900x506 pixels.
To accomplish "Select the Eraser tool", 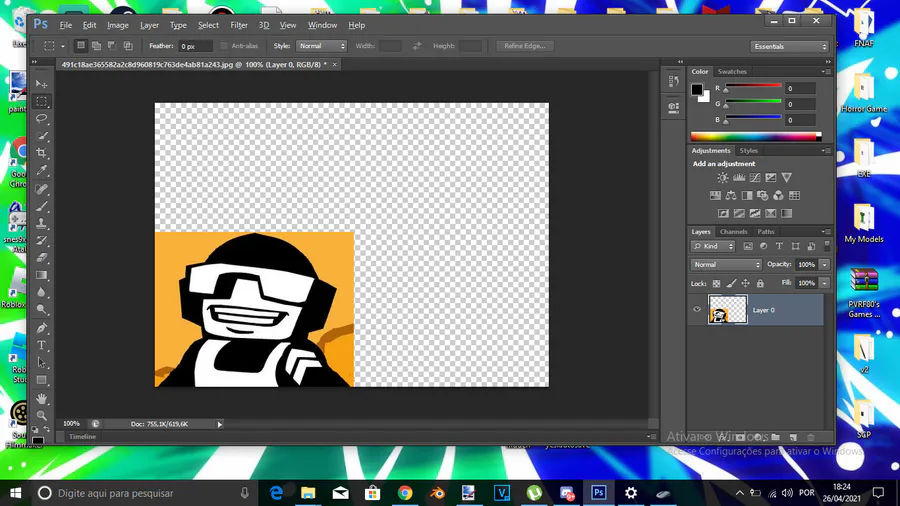I will [41, 258].
